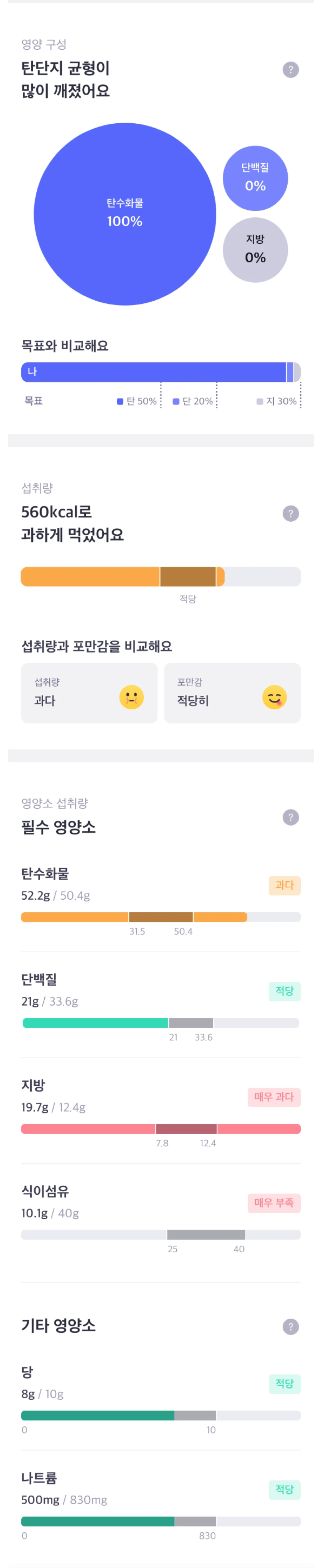Tap the 섭취량 과다 drooling face emoji
Image resolution: width=322 pixels, height=1568 pixels.
coord(132,697)
